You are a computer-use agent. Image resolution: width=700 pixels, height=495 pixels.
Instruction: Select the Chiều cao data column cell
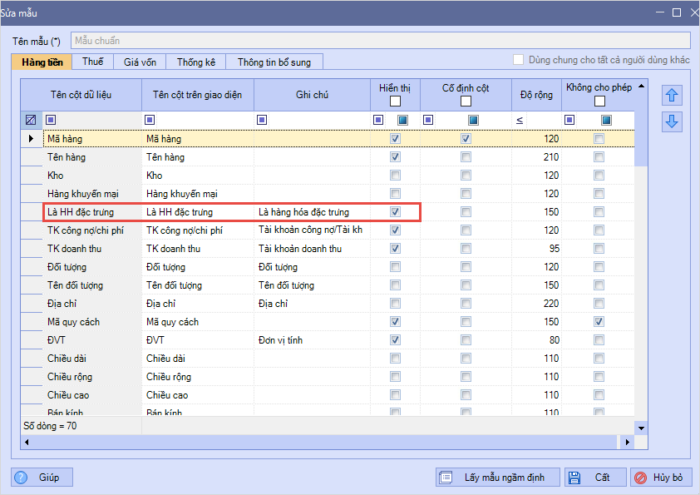pos(92,395)
